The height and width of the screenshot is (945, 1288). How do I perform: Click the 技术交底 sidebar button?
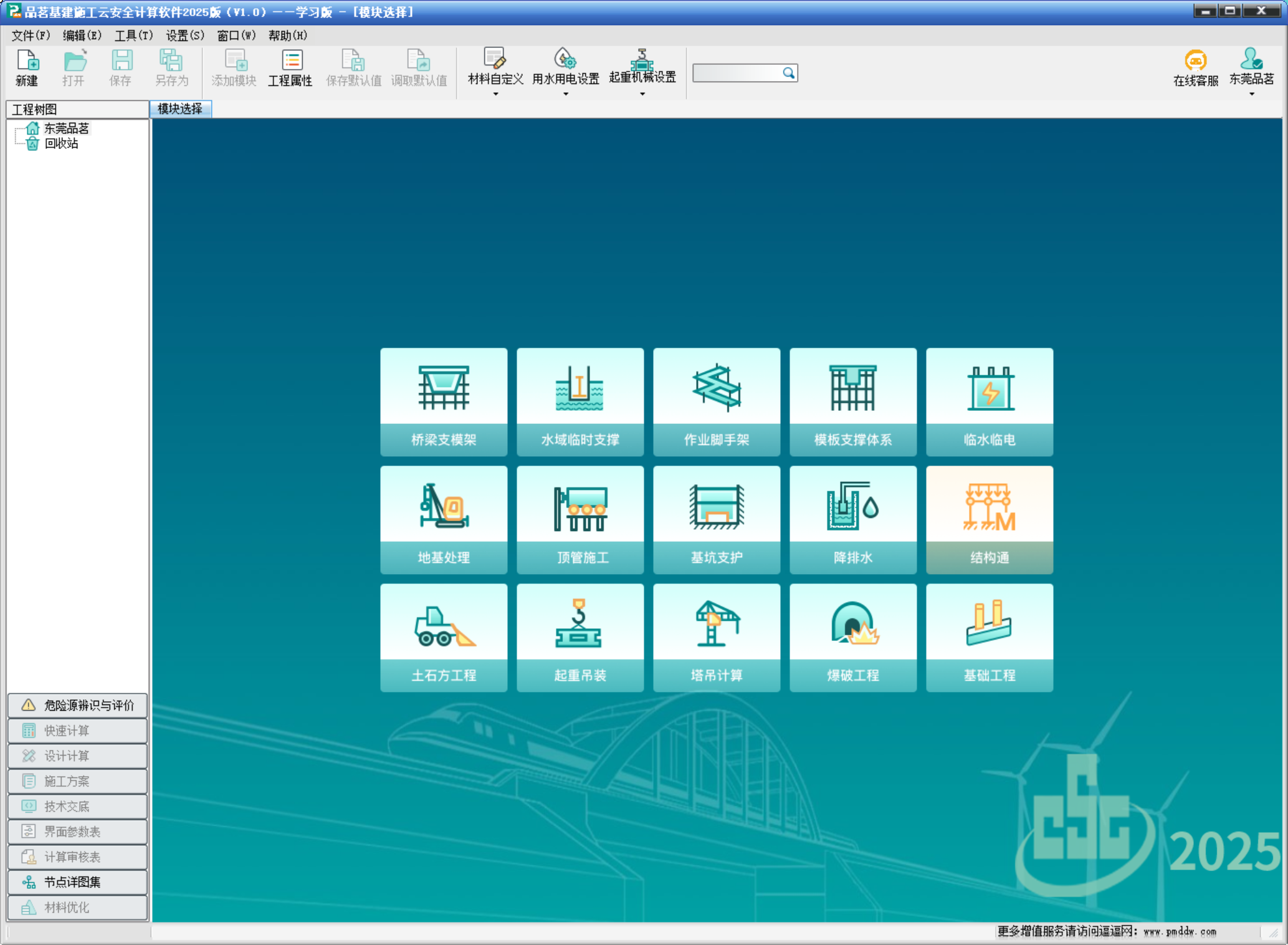click(77, 807)
